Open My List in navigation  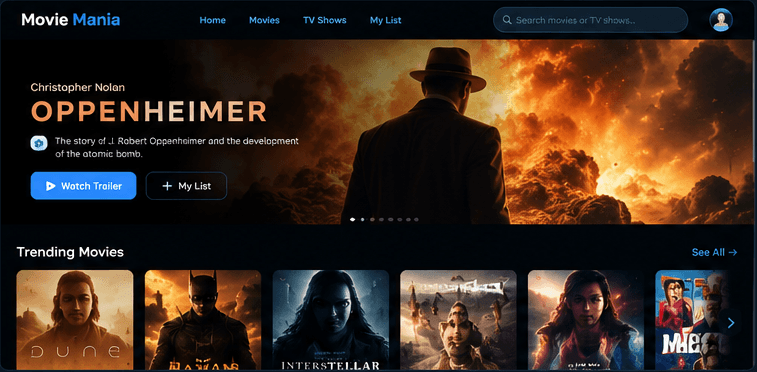point(385,20)
